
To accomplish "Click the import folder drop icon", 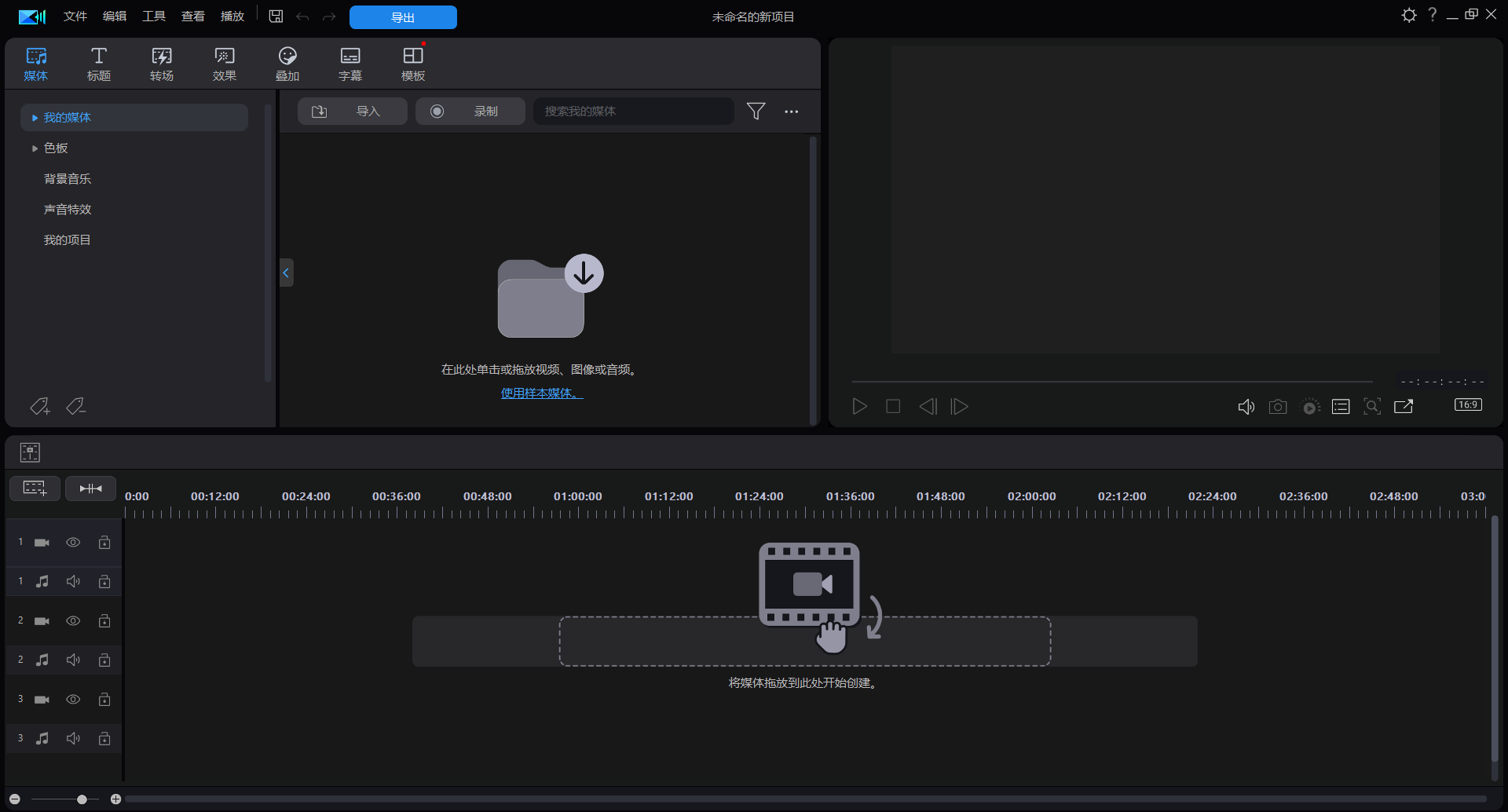I will click(550, 296).
